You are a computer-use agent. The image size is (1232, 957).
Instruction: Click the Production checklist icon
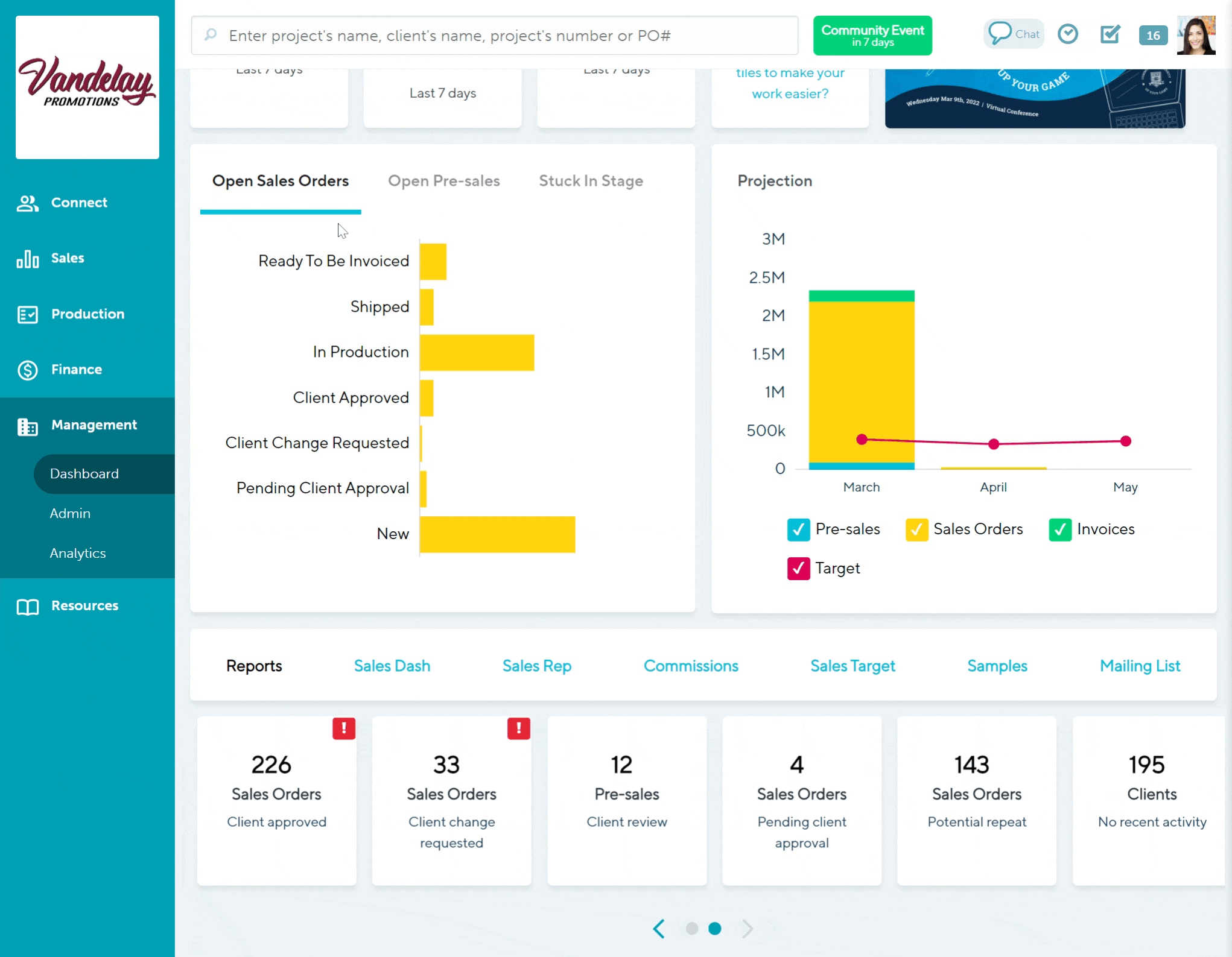[x=27, y=314]
